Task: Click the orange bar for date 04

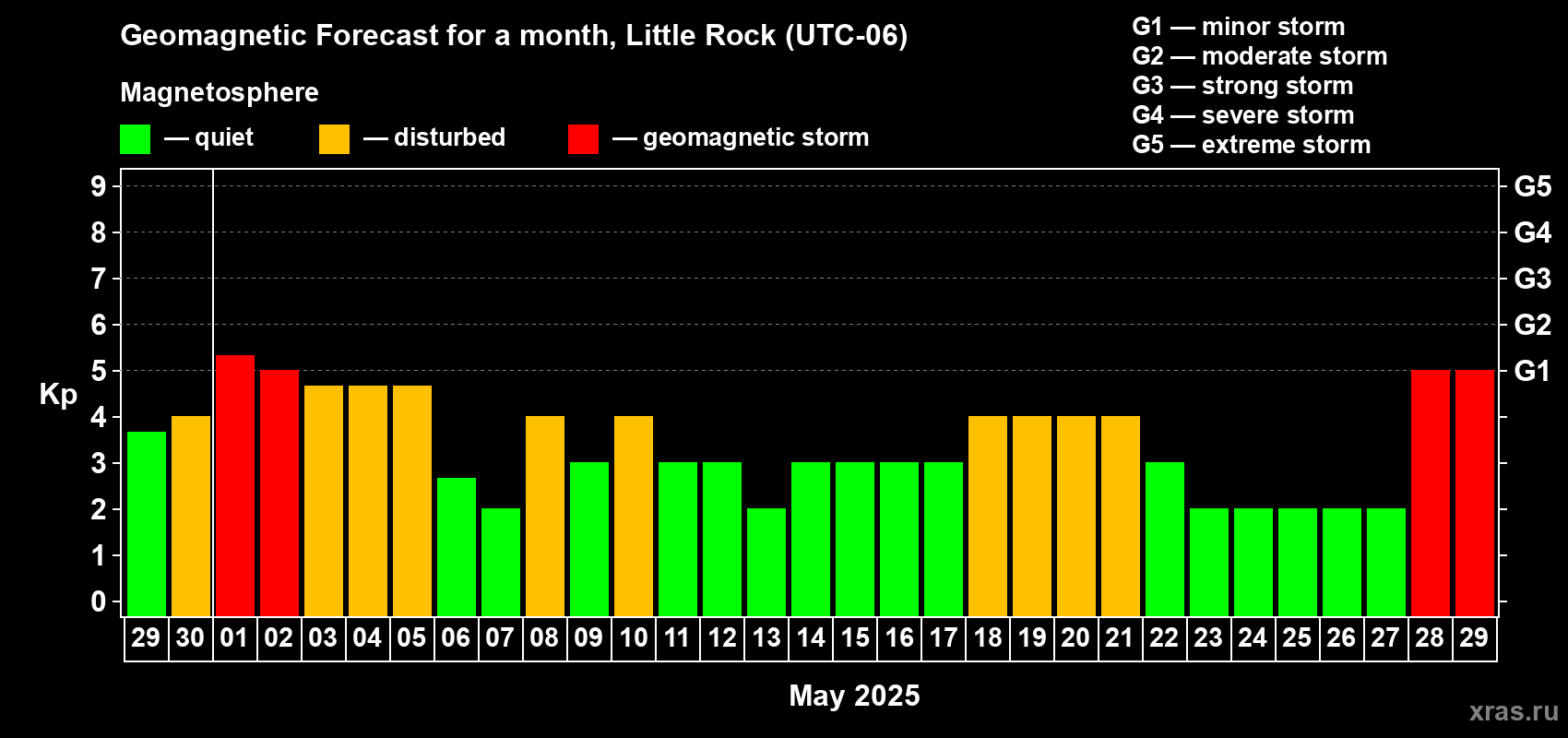Action: coord(368,501)
